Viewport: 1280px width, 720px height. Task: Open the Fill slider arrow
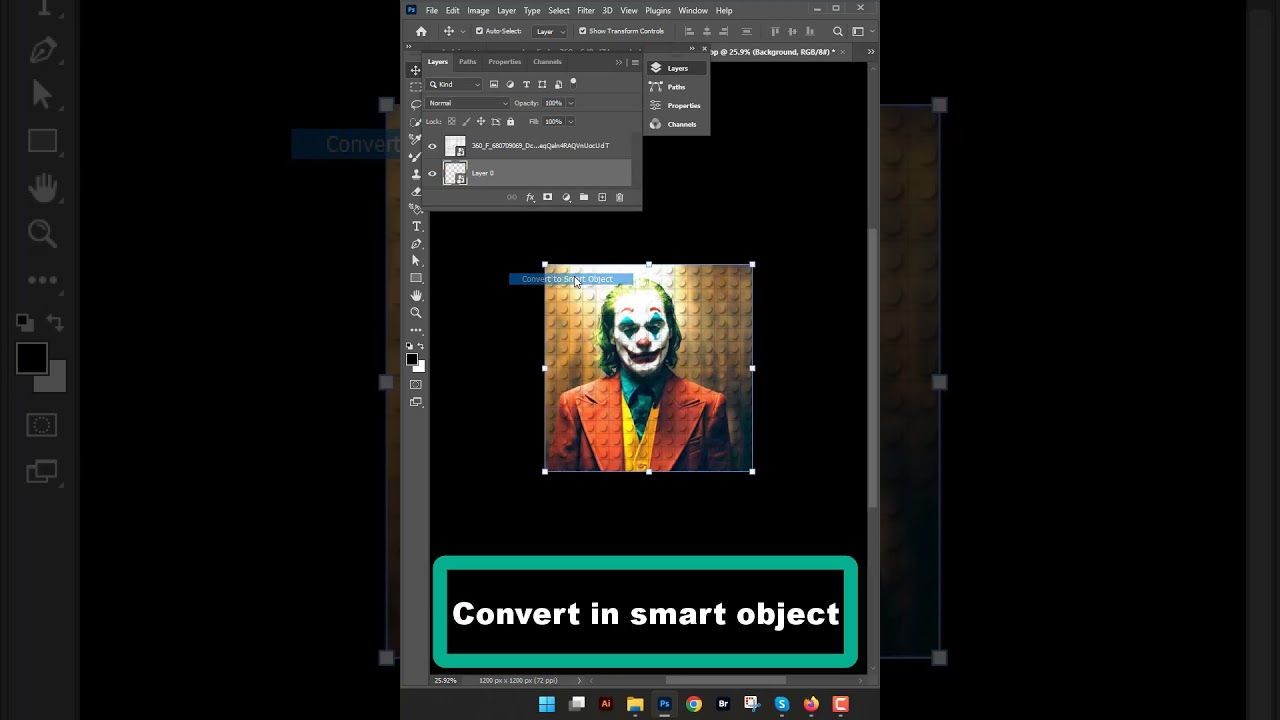pyautogui.click(x=571, y=121)
